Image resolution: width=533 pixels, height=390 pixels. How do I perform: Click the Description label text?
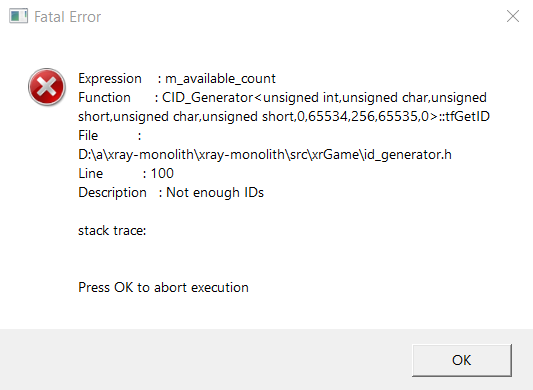(x=112, y=192)
